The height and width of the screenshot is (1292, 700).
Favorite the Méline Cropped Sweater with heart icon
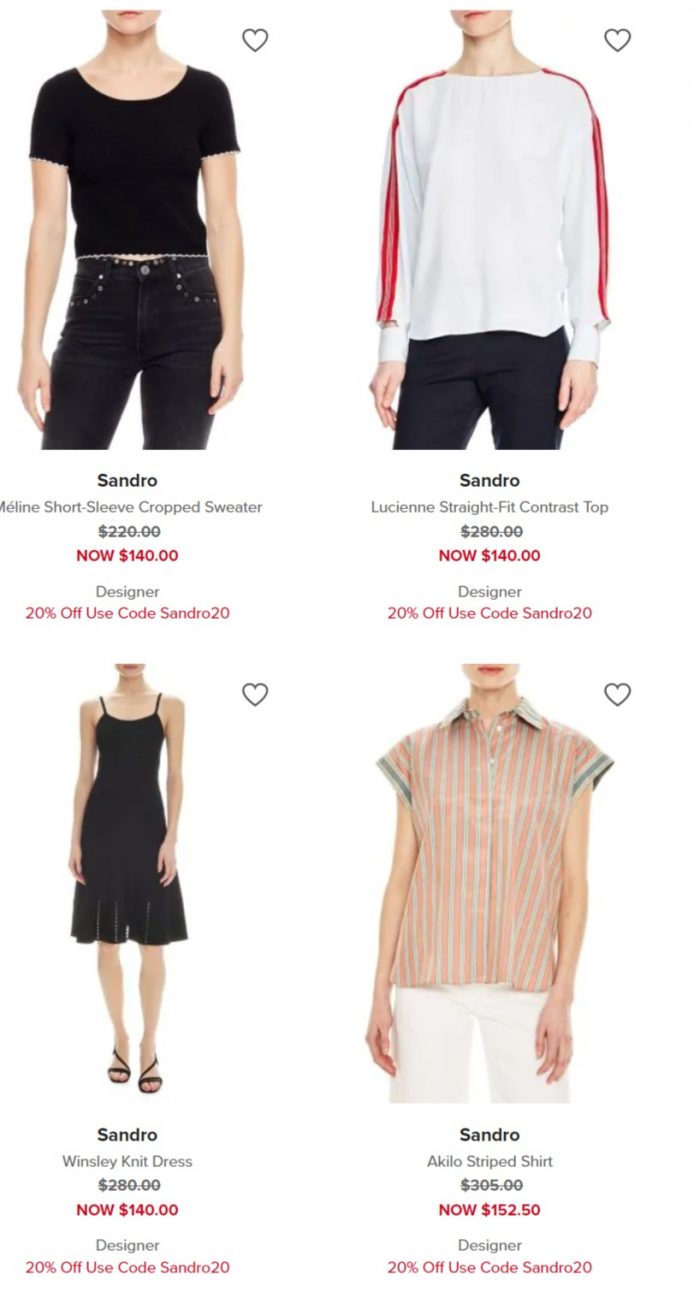pyautogui.click(x=255, y=40)
